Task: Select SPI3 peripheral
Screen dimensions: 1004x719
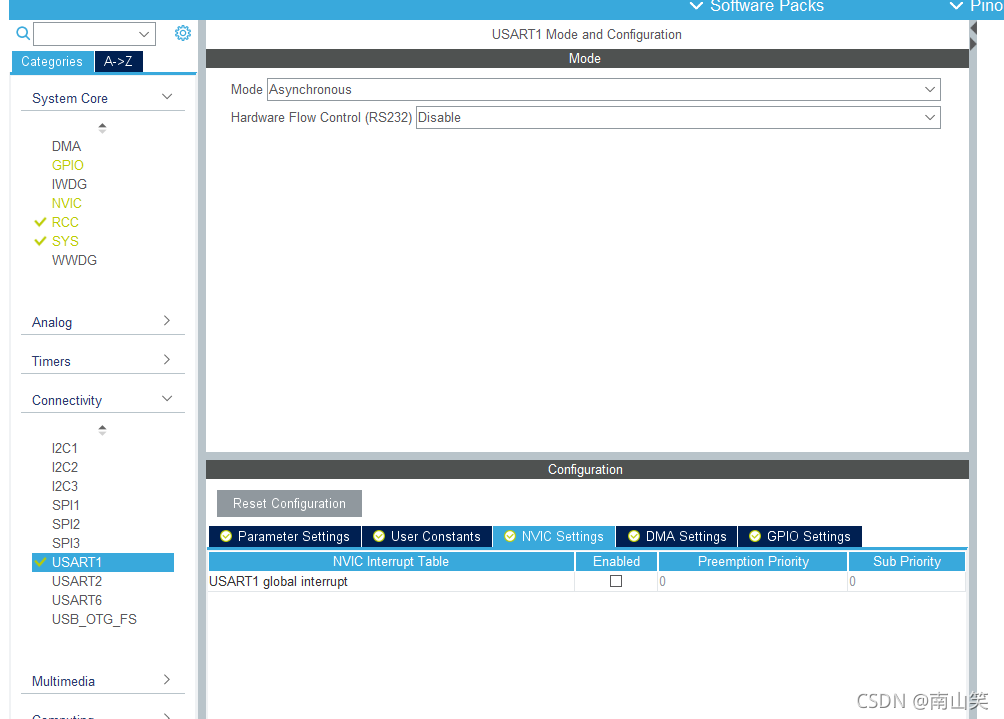Action: coord(66,544)
